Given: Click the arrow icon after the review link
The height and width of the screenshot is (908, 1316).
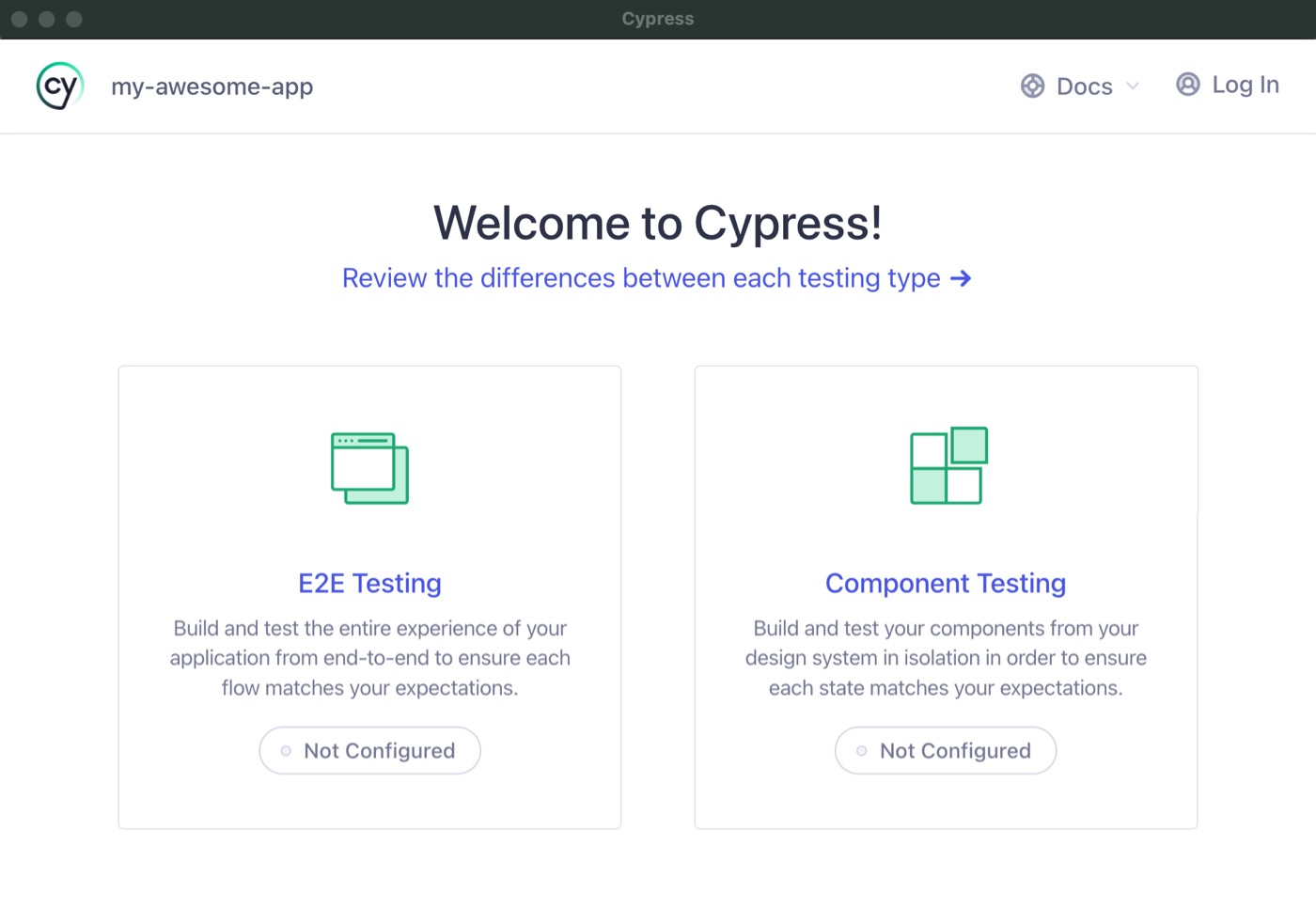Looking at the screenshot, I should tap(962, 278).
